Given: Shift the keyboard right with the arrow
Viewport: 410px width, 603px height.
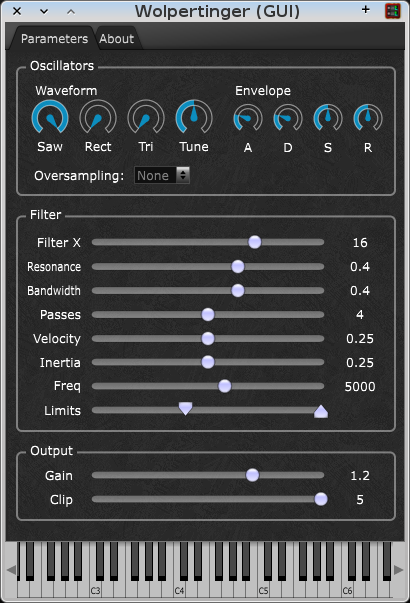Looking at the screenshot, I should tap(399, 570).
